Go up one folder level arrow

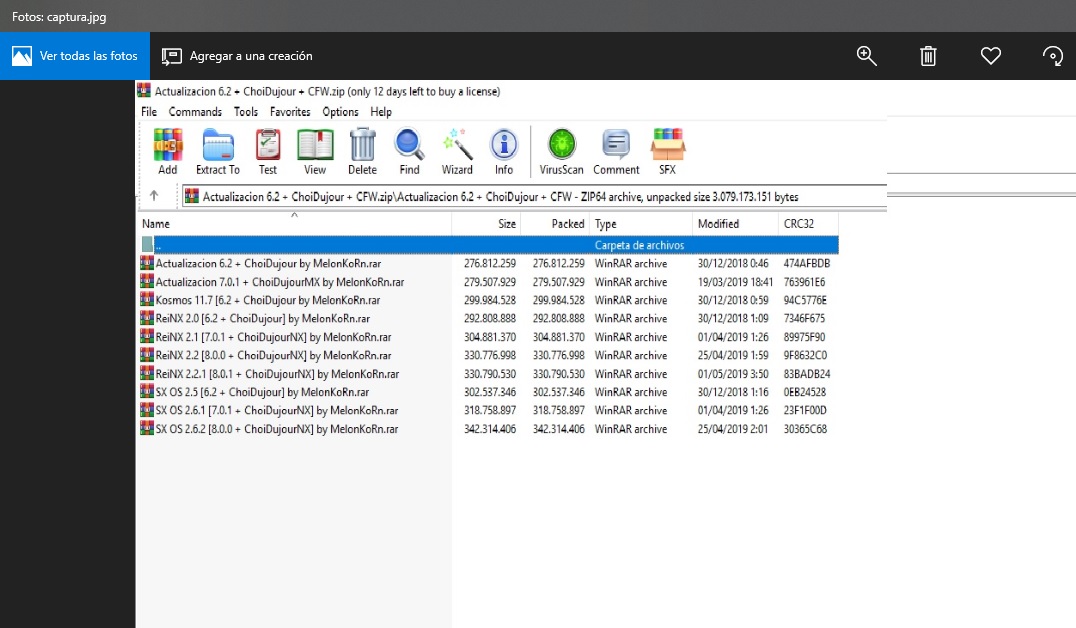coord(154,196)
